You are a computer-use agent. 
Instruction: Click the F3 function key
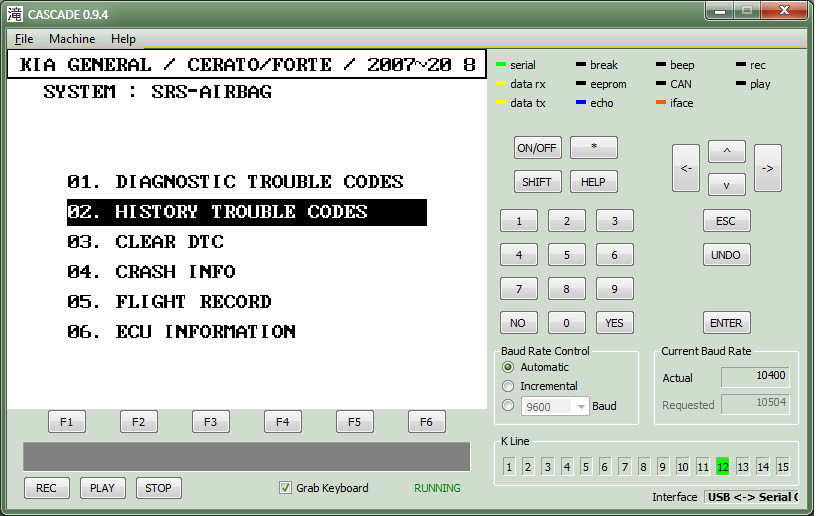(x=210, y=421)
